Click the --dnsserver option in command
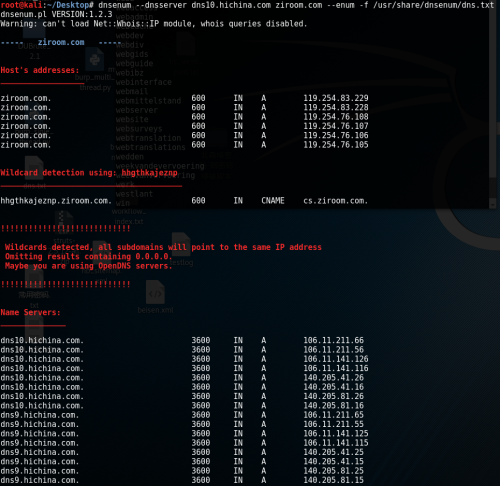Image resolution: width=500 pixels, height=486 pixels. tap(161, 5)
